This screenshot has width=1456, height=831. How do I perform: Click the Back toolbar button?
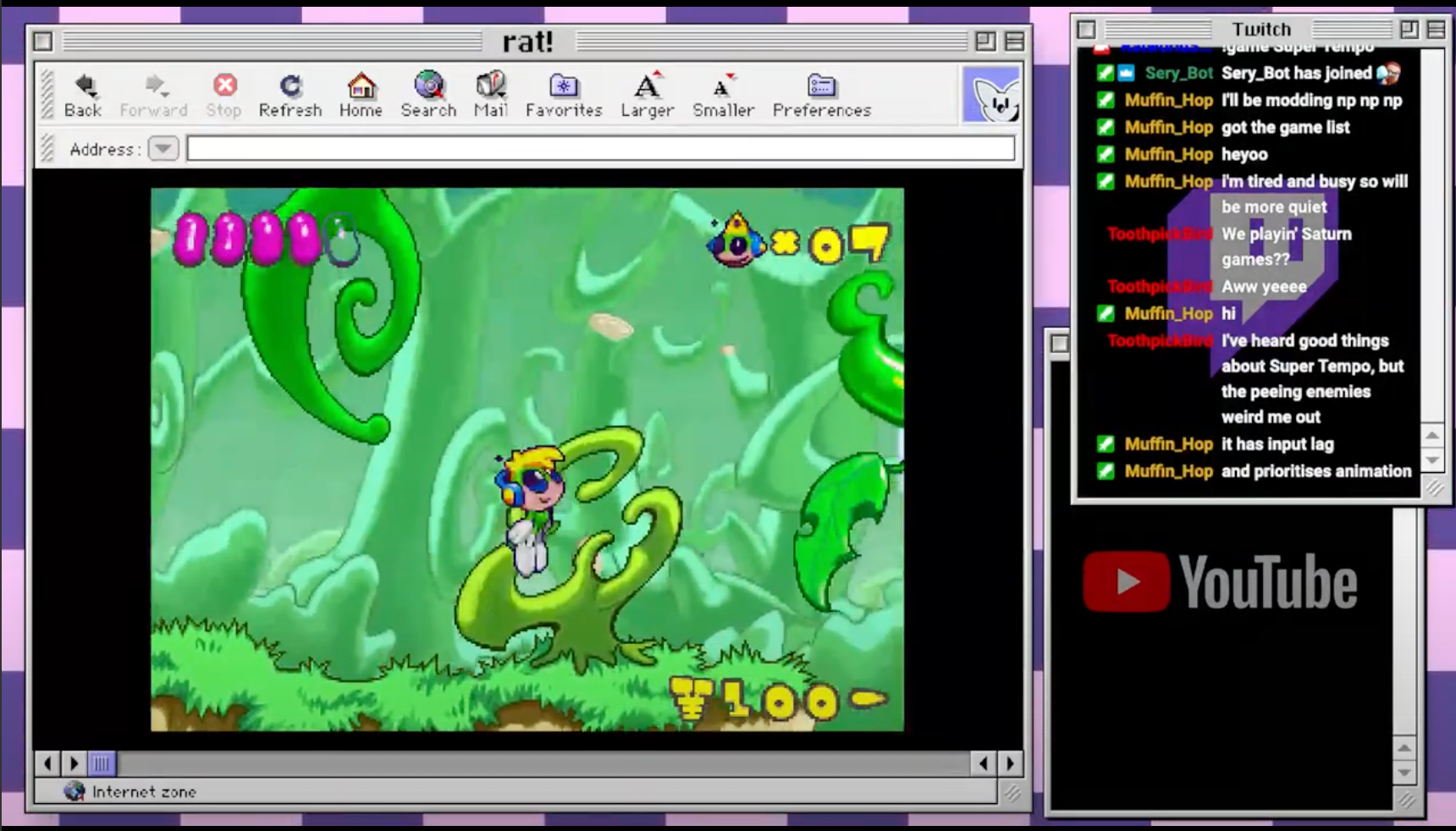(x=83, y=95)
